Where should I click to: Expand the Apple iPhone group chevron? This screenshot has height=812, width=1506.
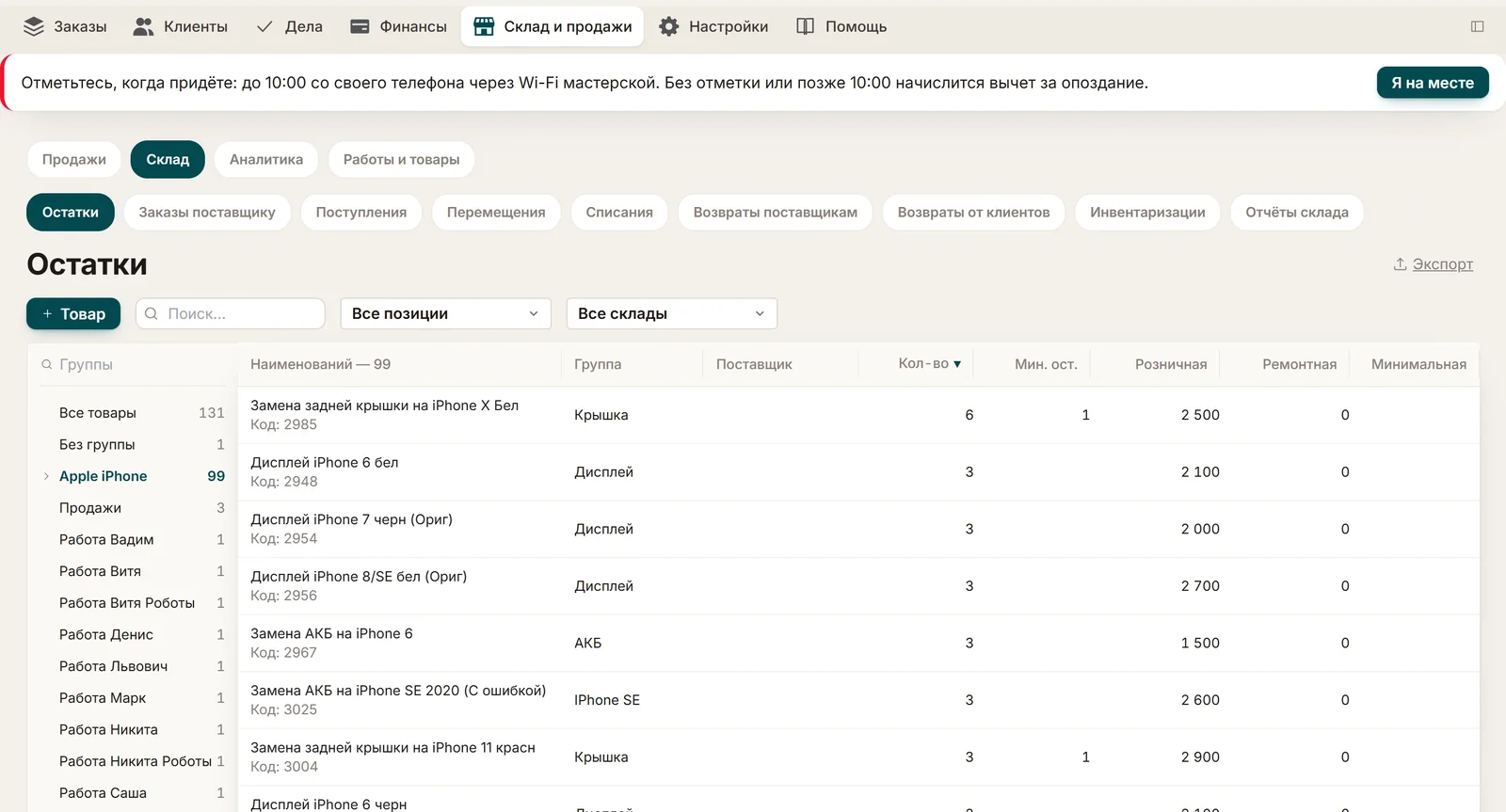[46, 476]
